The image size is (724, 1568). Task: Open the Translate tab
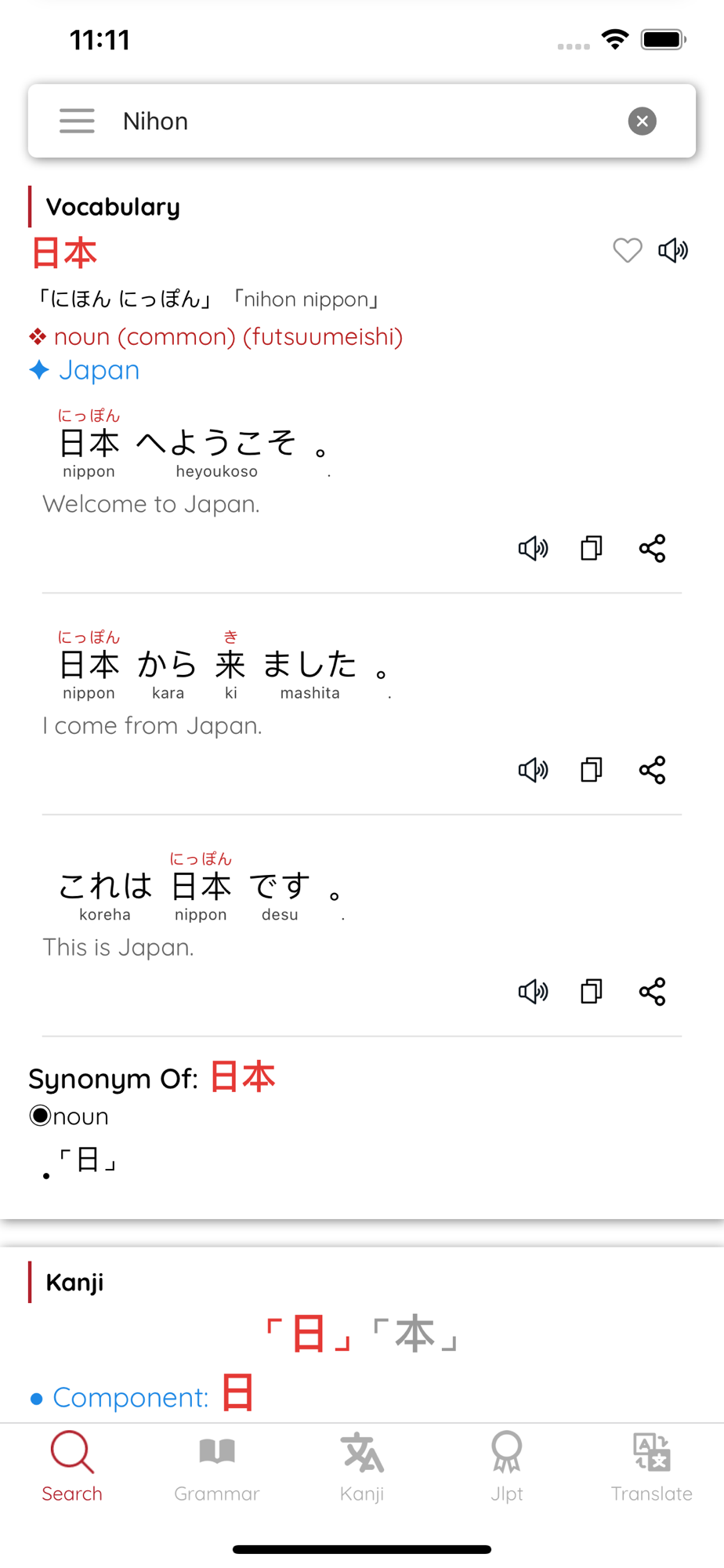[x=651, y=1465]
